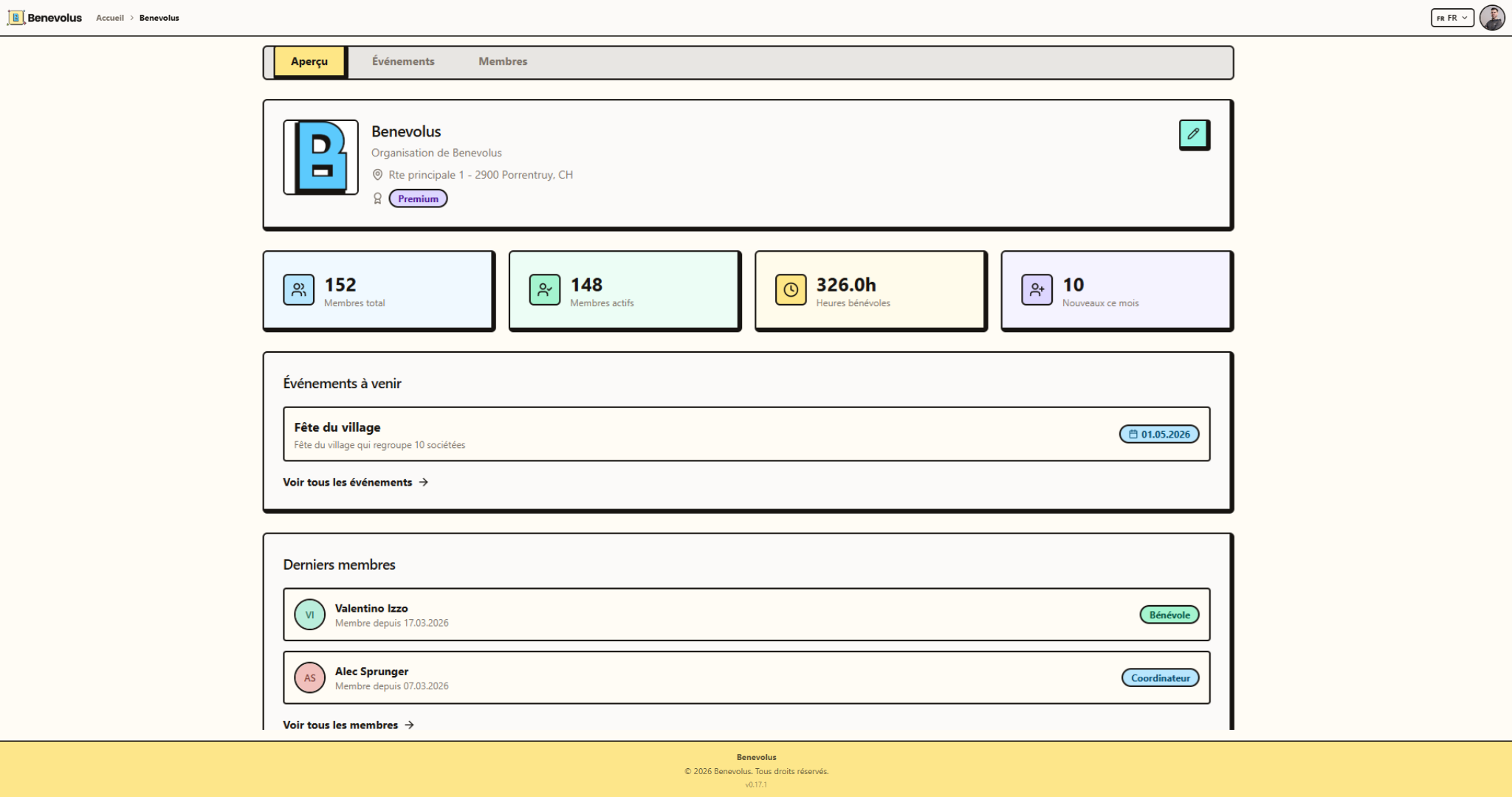Image resolution: width=1512 pixels, height=797 pixels.
Task: Open the user avatar profile menu
Action: click(1491, 18)
